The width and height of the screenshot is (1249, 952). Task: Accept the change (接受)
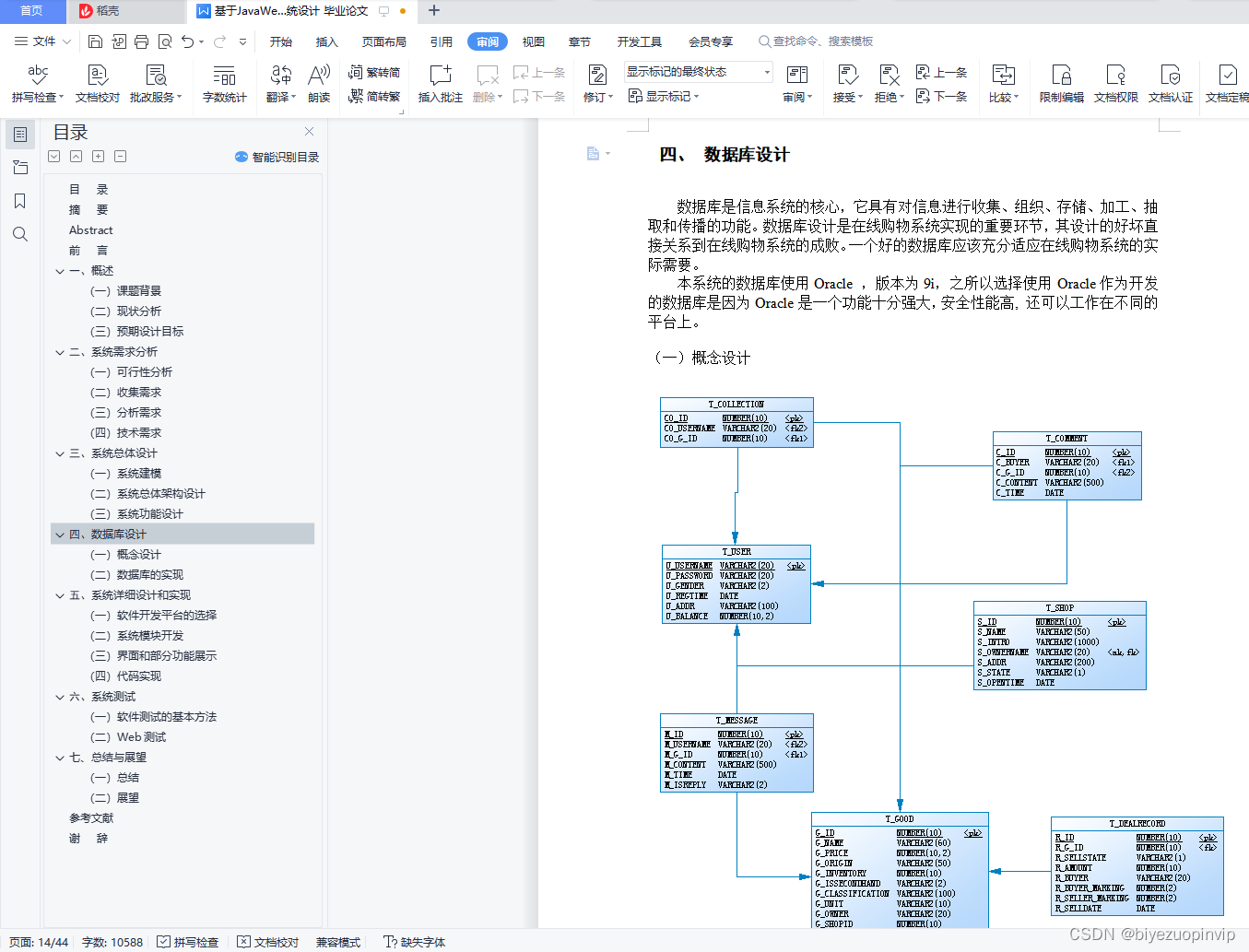[x=848, y=83]
